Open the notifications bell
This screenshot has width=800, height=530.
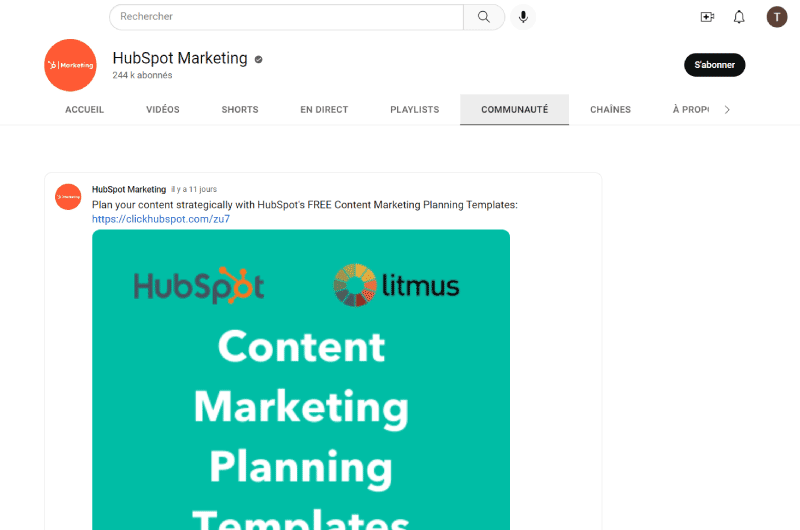click(739, 17)
